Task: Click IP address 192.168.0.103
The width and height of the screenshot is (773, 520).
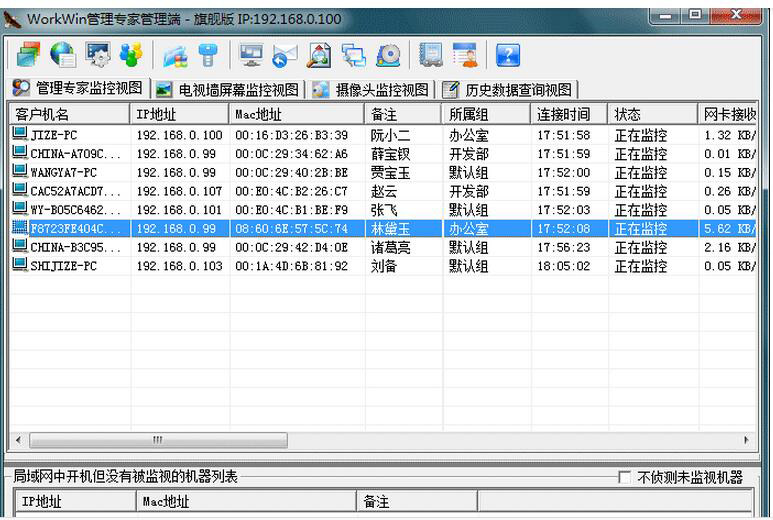Action: 179,266
